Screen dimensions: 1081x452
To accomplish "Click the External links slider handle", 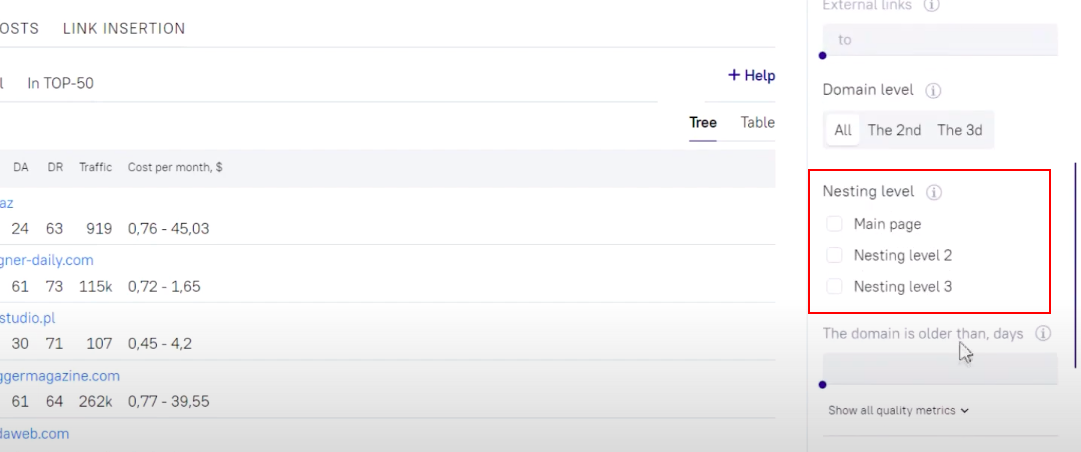I will [822, 56].
